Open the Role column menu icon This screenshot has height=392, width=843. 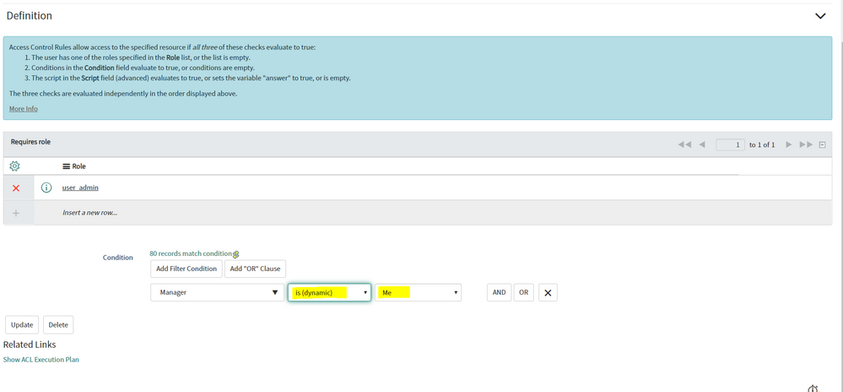click(x=66, y=166)
